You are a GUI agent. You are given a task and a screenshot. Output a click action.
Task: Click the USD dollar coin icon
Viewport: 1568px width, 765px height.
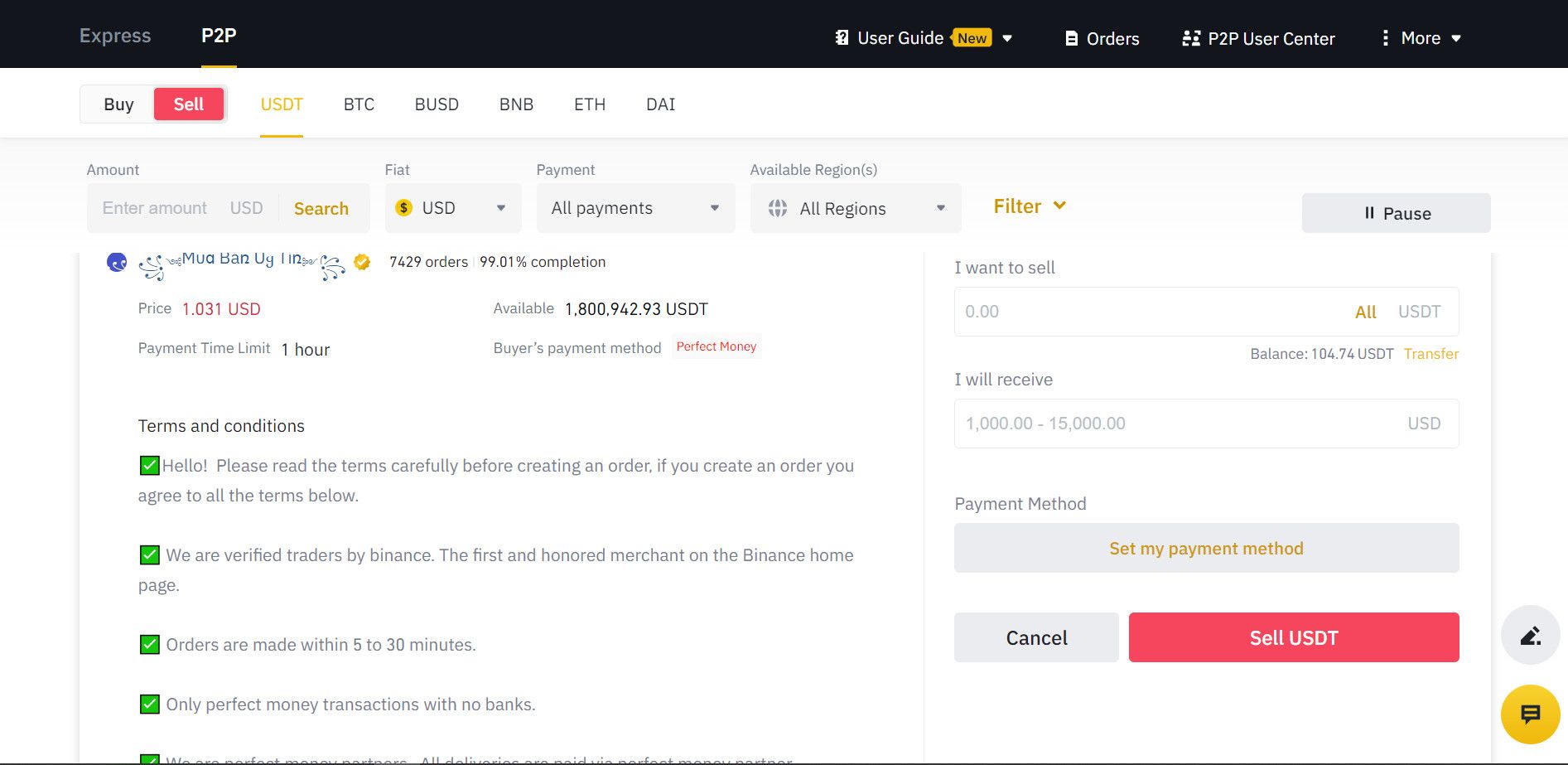(x=403, y=208)
